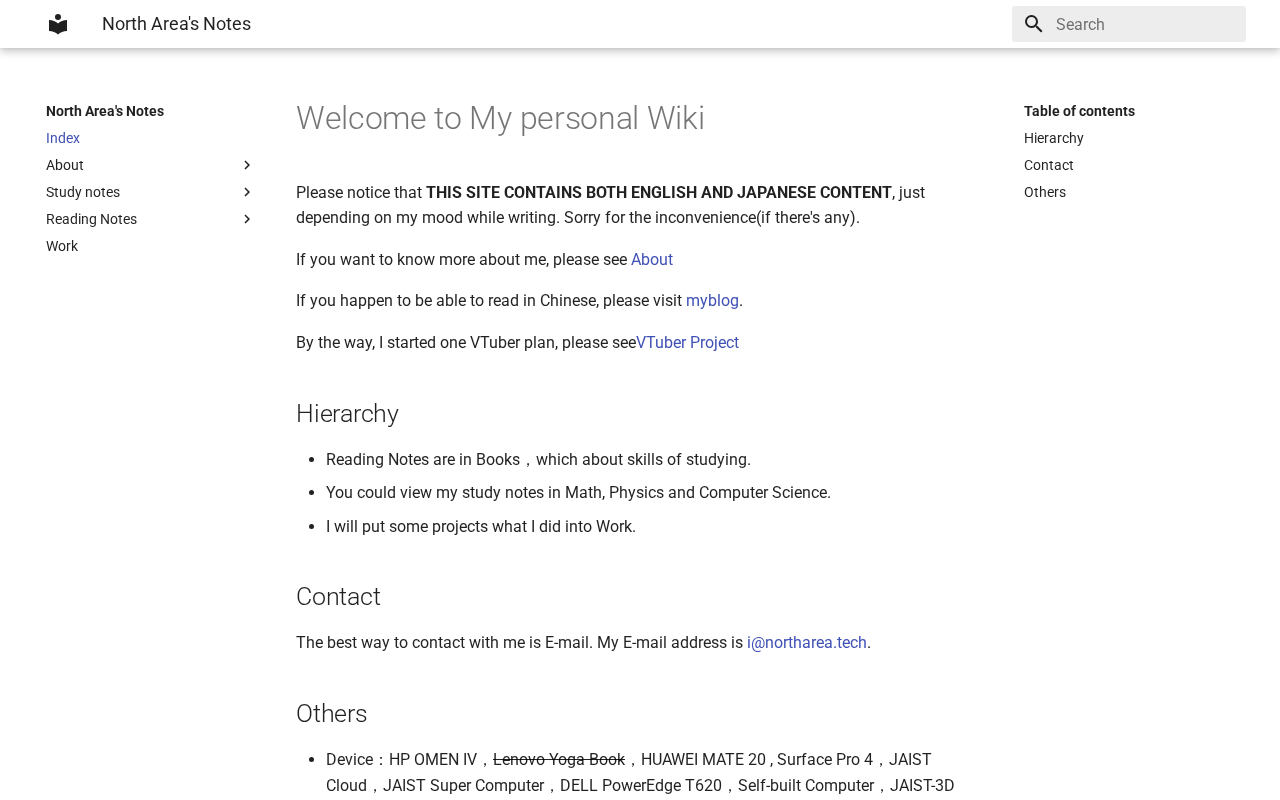1280x800 pixels.
Task: Click the North Area's Notes header title
Action: (176, 24)
